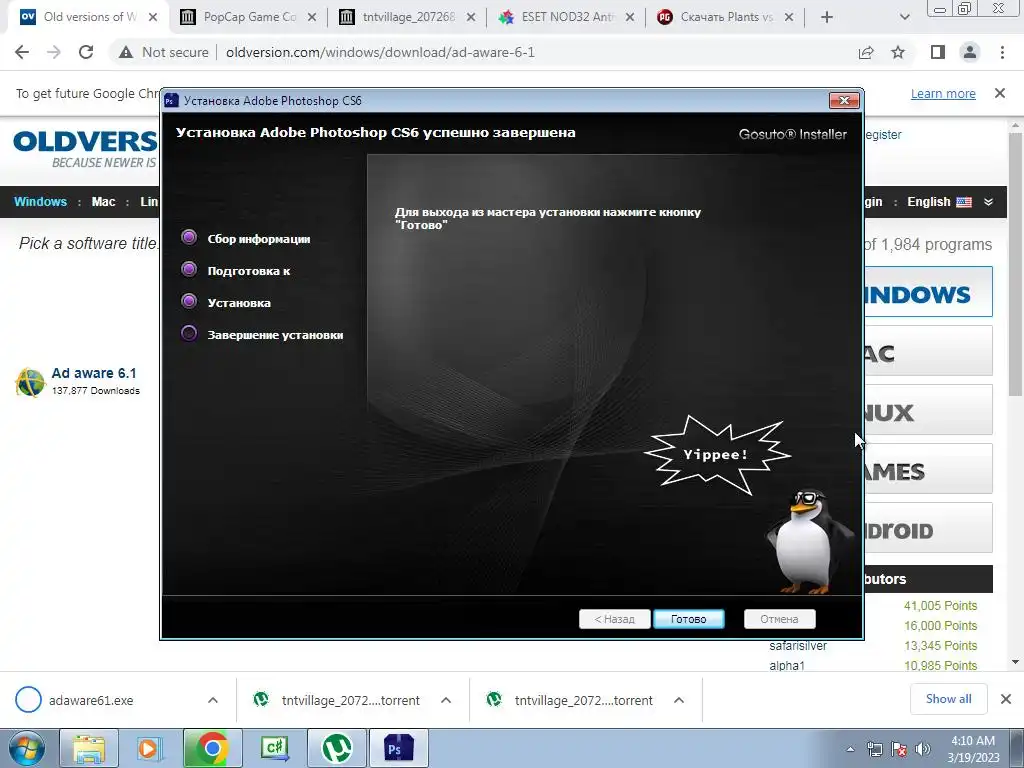Image resolution: width=1024 pixels, height=768 pixels.
Task: Open the English language selector
Action: [939, 202]
